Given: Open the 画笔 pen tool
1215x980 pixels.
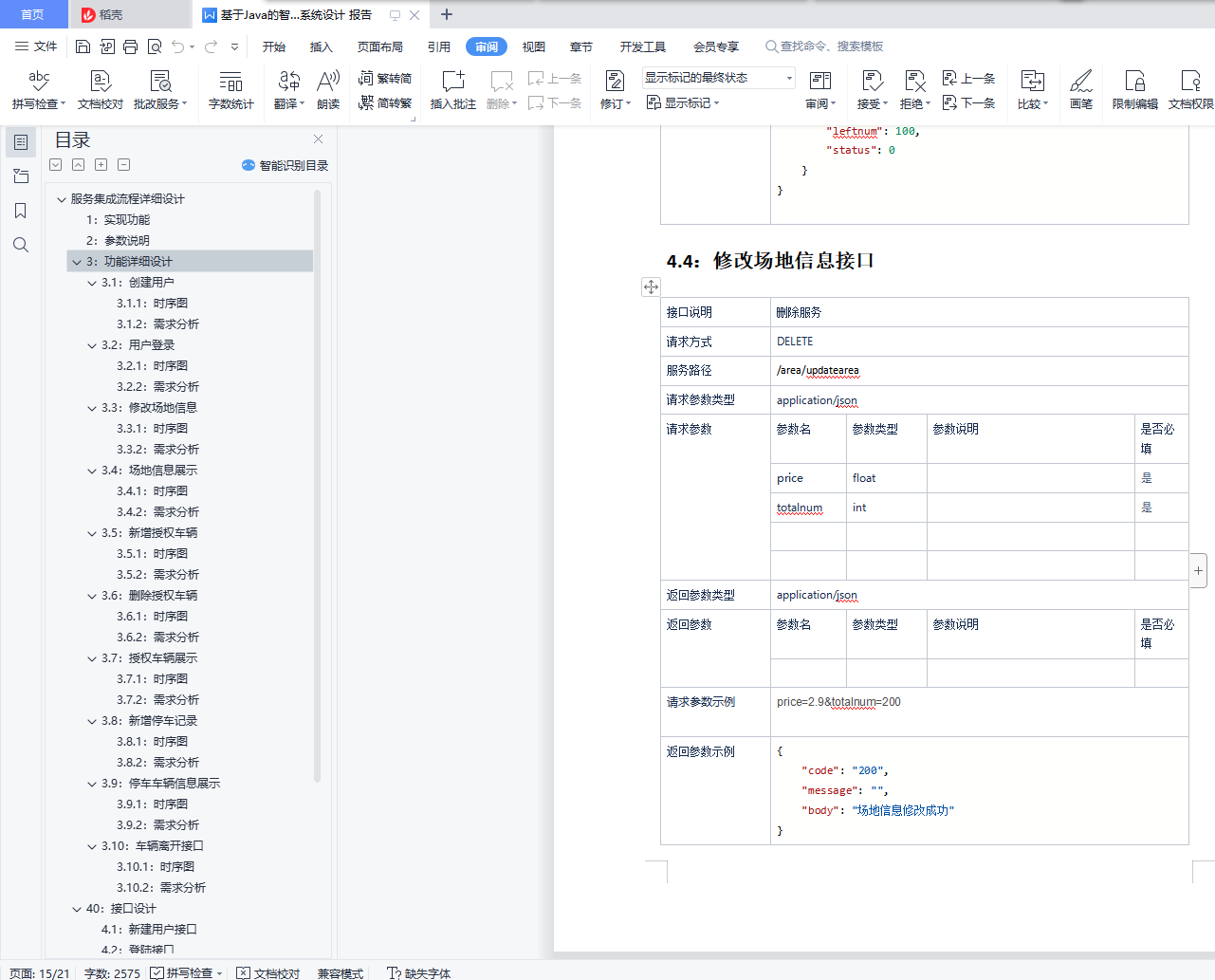Looking at the screenshot, I should pyautogui.click(x=1081, y=90).
